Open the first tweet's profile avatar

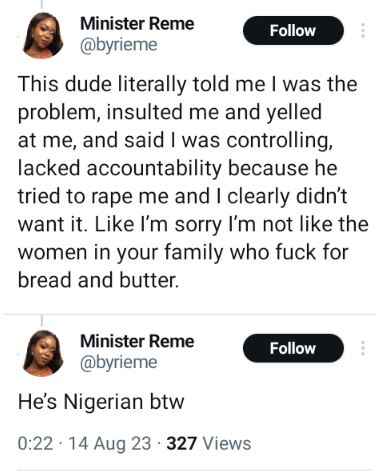pyautogui.click(x=43, y=34)
